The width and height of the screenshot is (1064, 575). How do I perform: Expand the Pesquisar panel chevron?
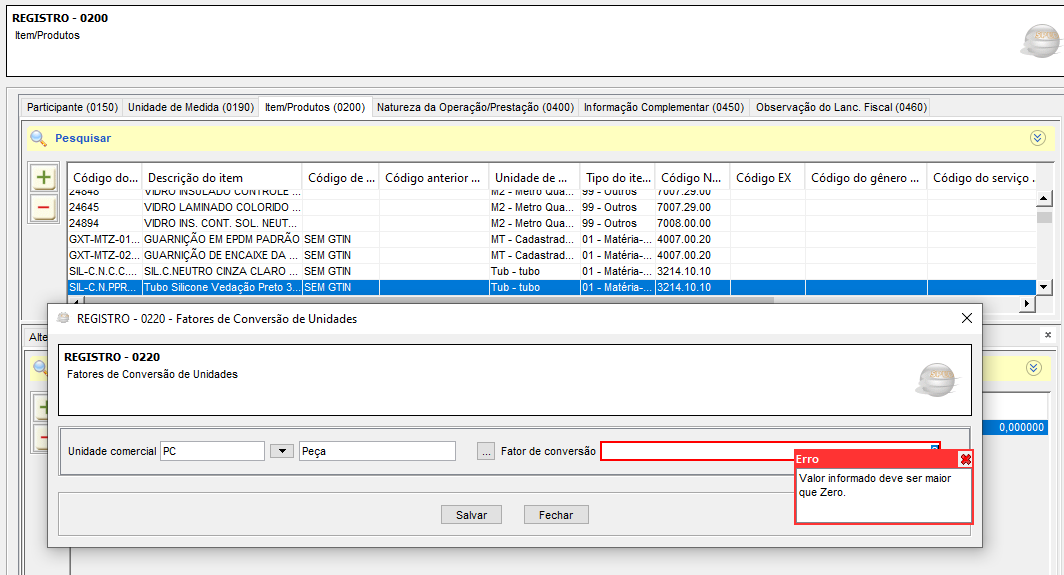(x=1037, y=138)
